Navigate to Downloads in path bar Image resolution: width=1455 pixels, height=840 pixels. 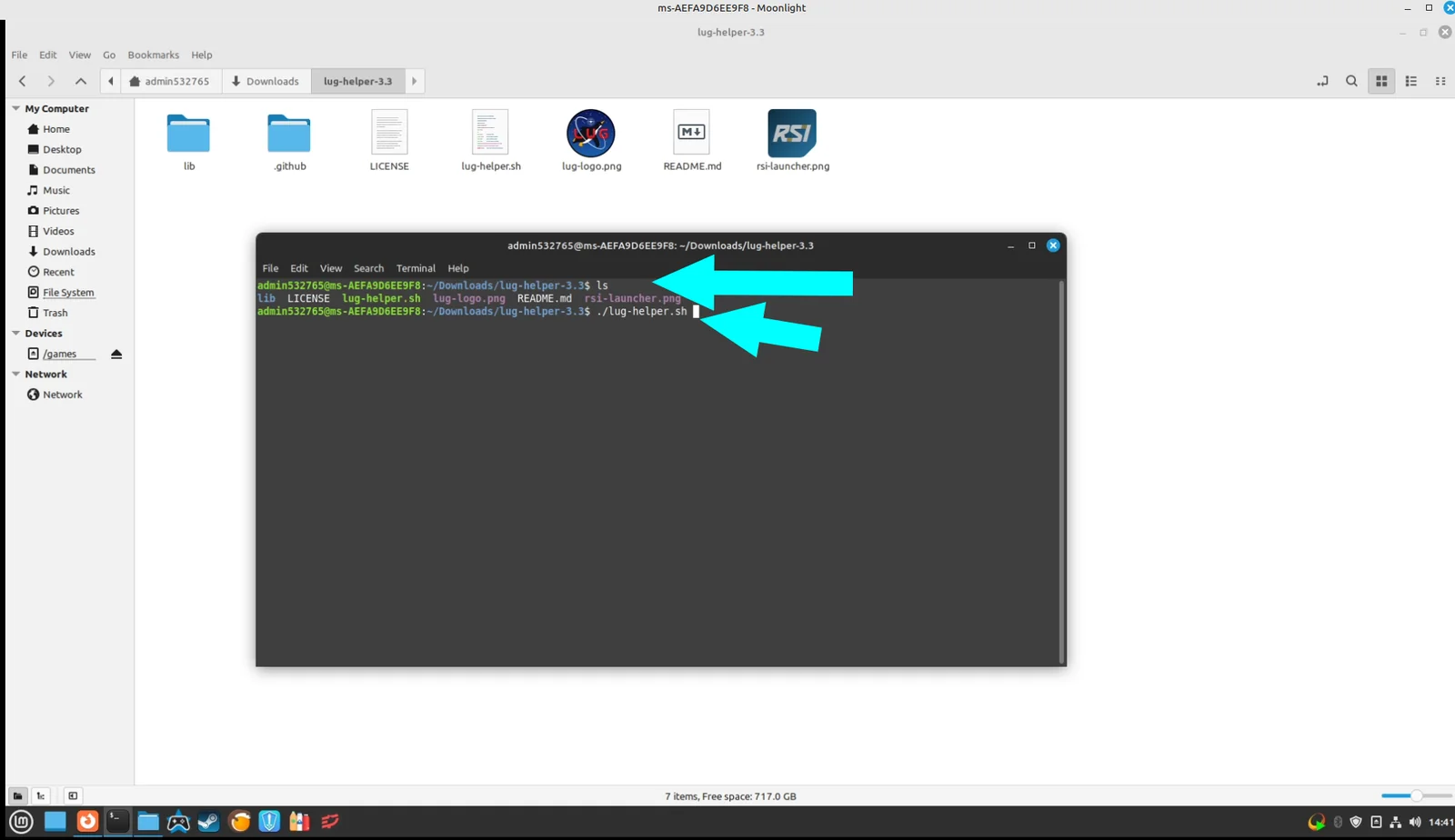pyautogui.click(x=266, y=81)
